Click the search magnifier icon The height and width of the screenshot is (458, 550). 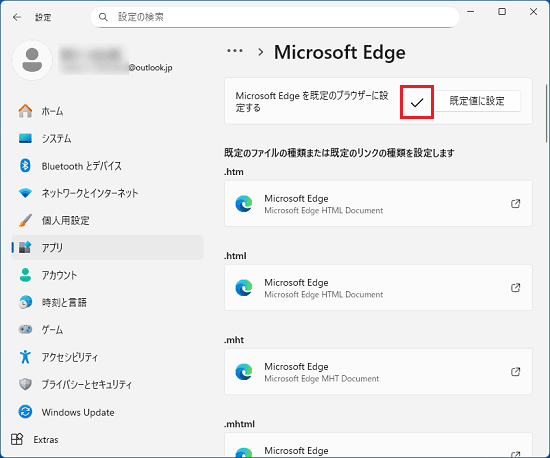(103, 17)
